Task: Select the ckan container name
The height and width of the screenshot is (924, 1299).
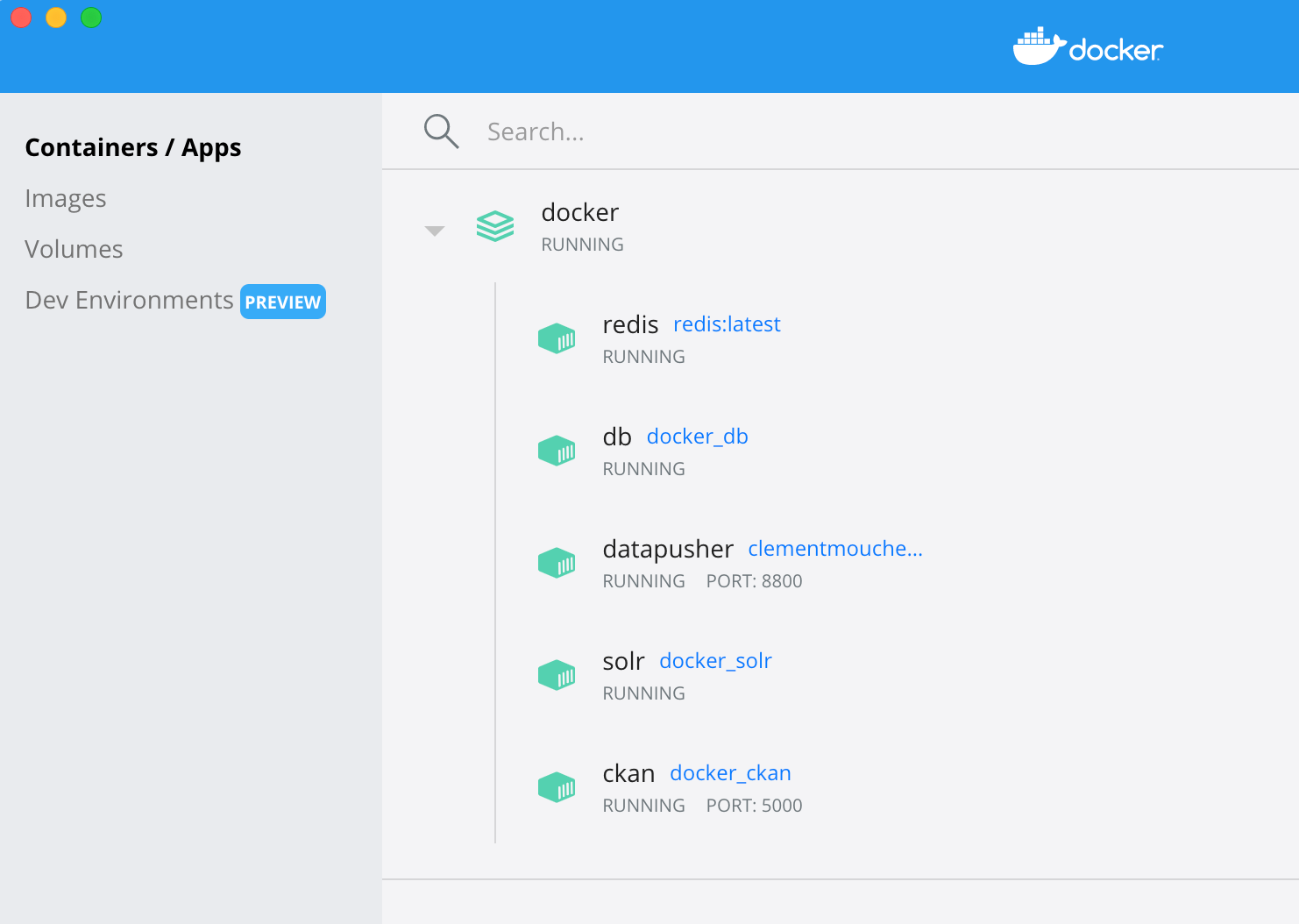Action: click(628, 773)
